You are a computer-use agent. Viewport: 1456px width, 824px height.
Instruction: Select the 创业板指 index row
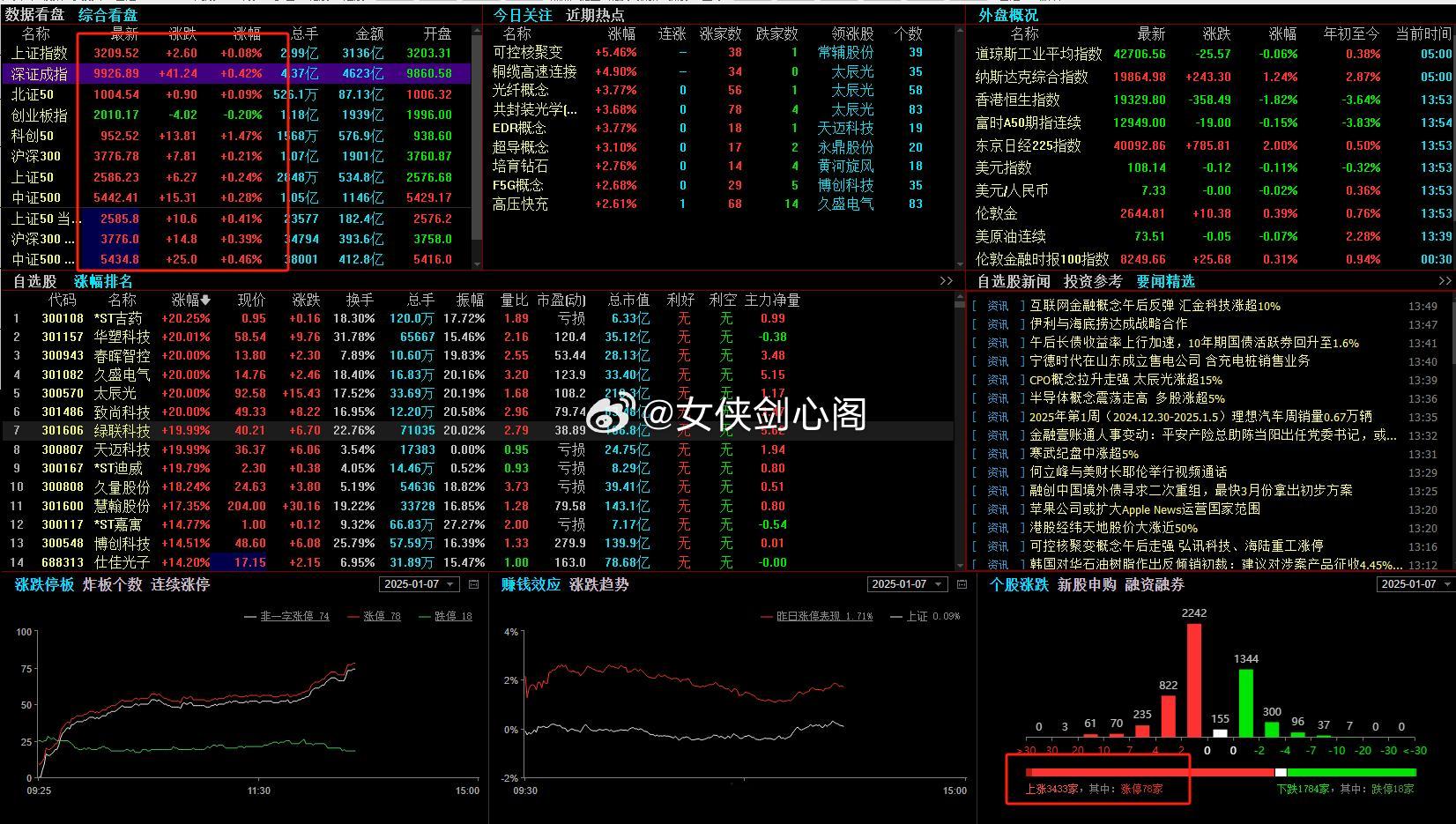[235, 115]
